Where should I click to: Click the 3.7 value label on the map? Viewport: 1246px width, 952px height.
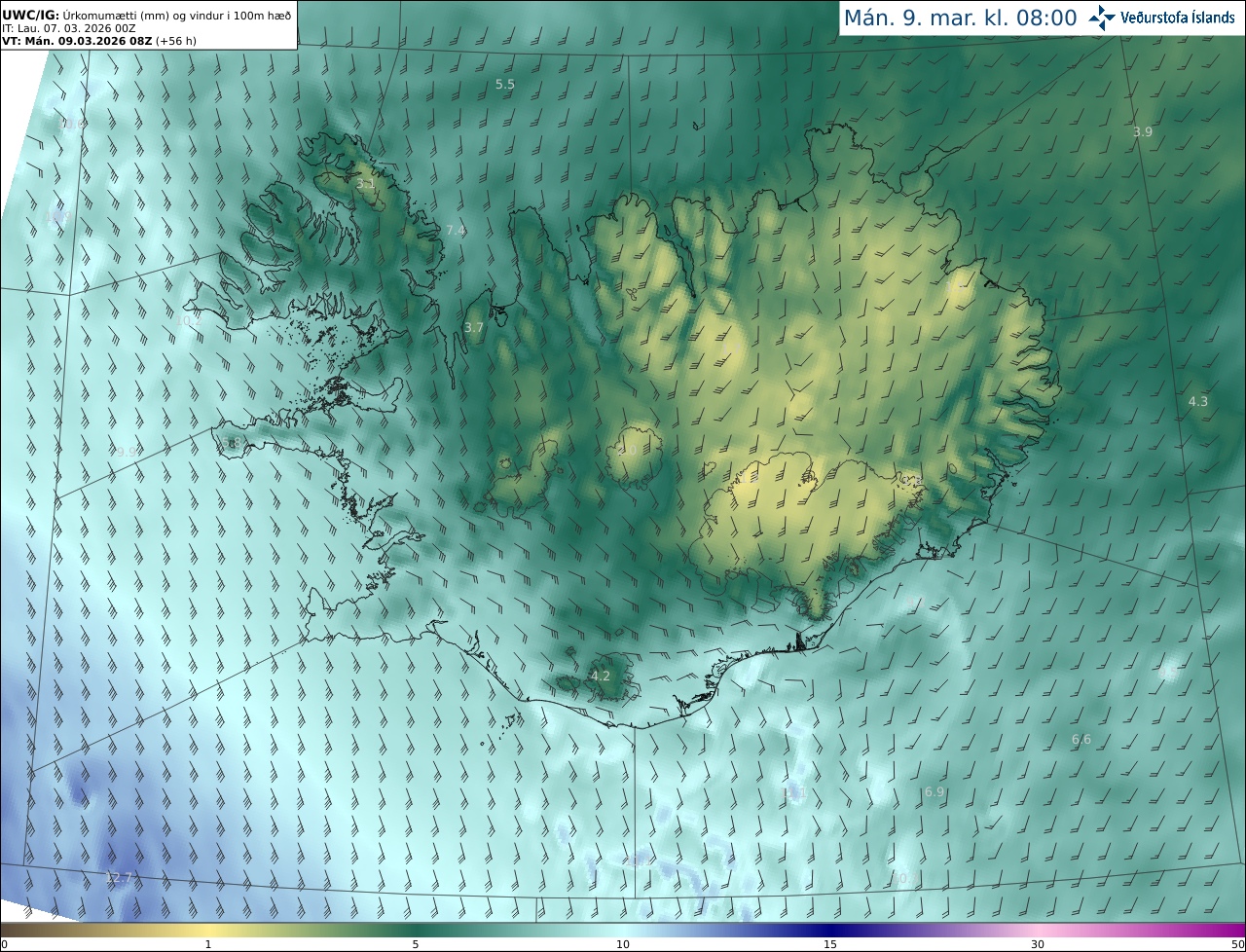(474, 328)
